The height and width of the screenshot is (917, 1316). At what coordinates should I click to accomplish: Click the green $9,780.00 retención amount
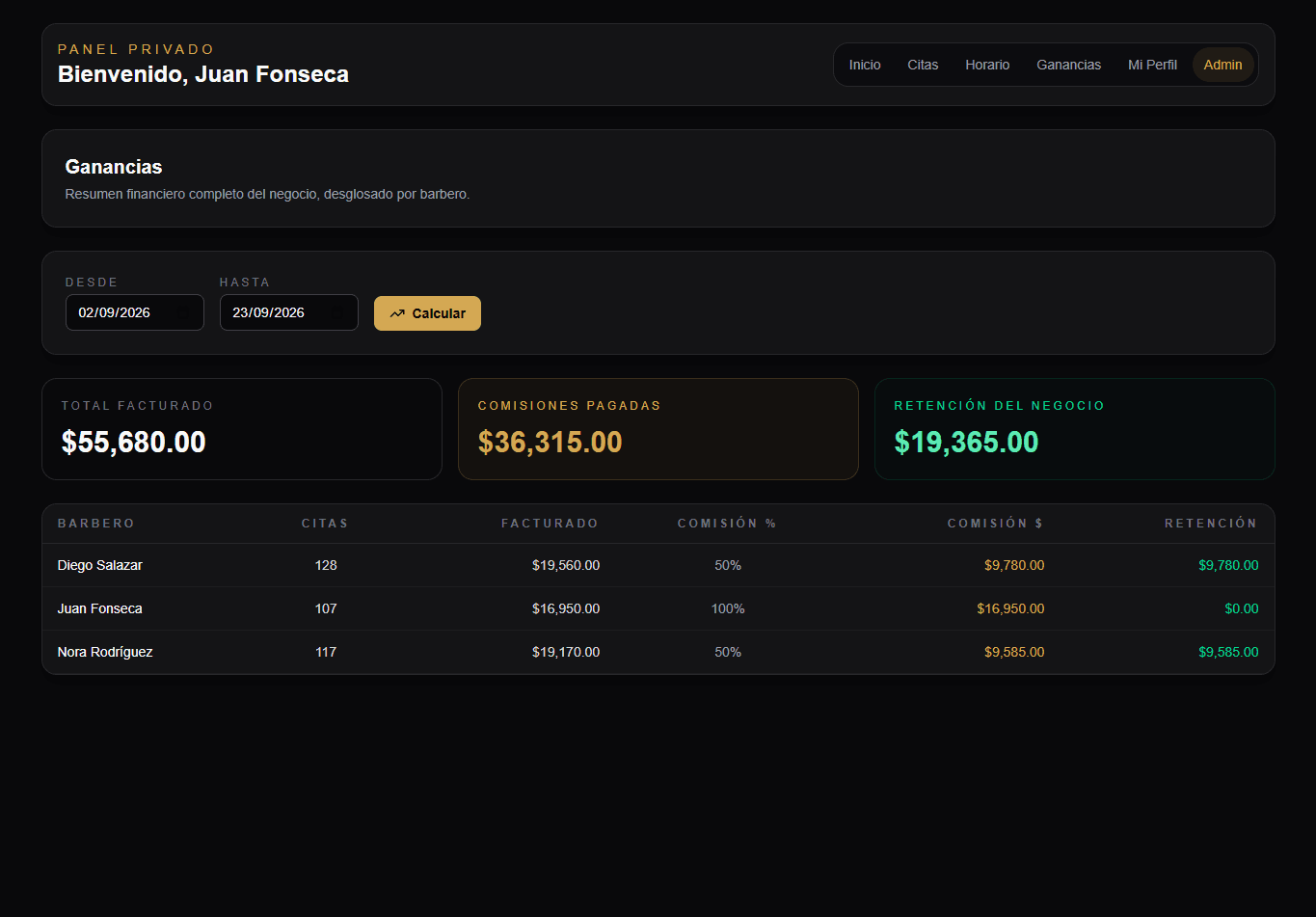pos(1228,565)
